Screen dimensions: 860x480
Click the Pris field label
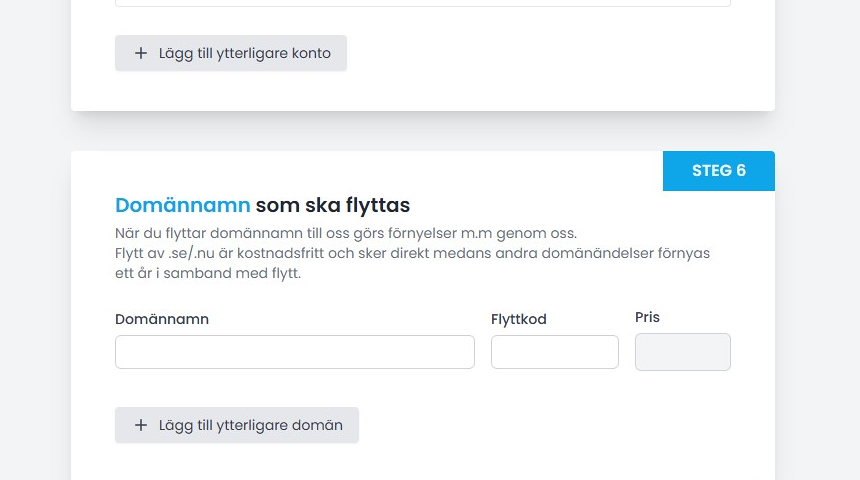pos(647,317)
